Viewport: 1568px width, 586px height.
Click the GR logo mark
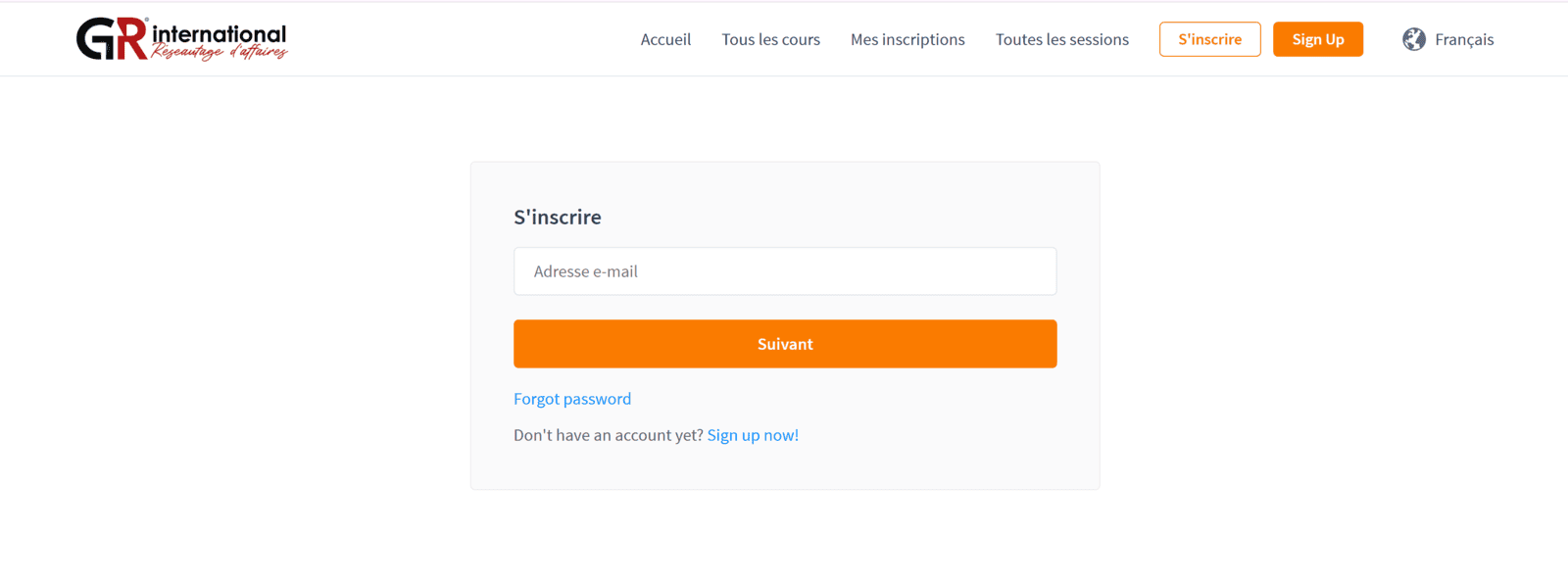[112, 39]
